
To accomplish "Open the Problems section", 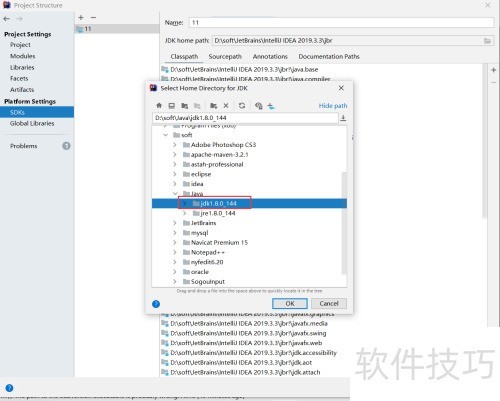I will pyautogui.click(x=23, y=146).
